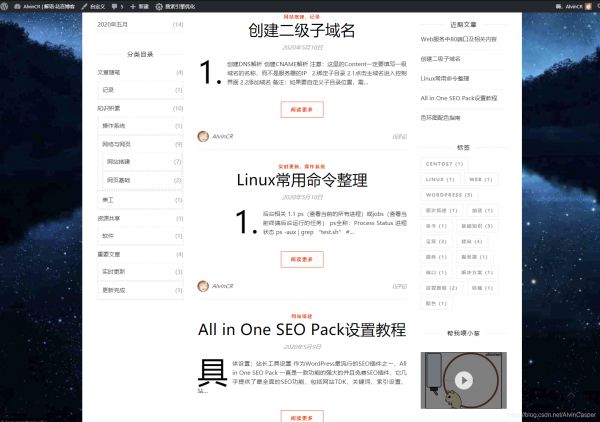
Task: Open the AlvinCR site dashboard menu
Action: pos(44,7)
